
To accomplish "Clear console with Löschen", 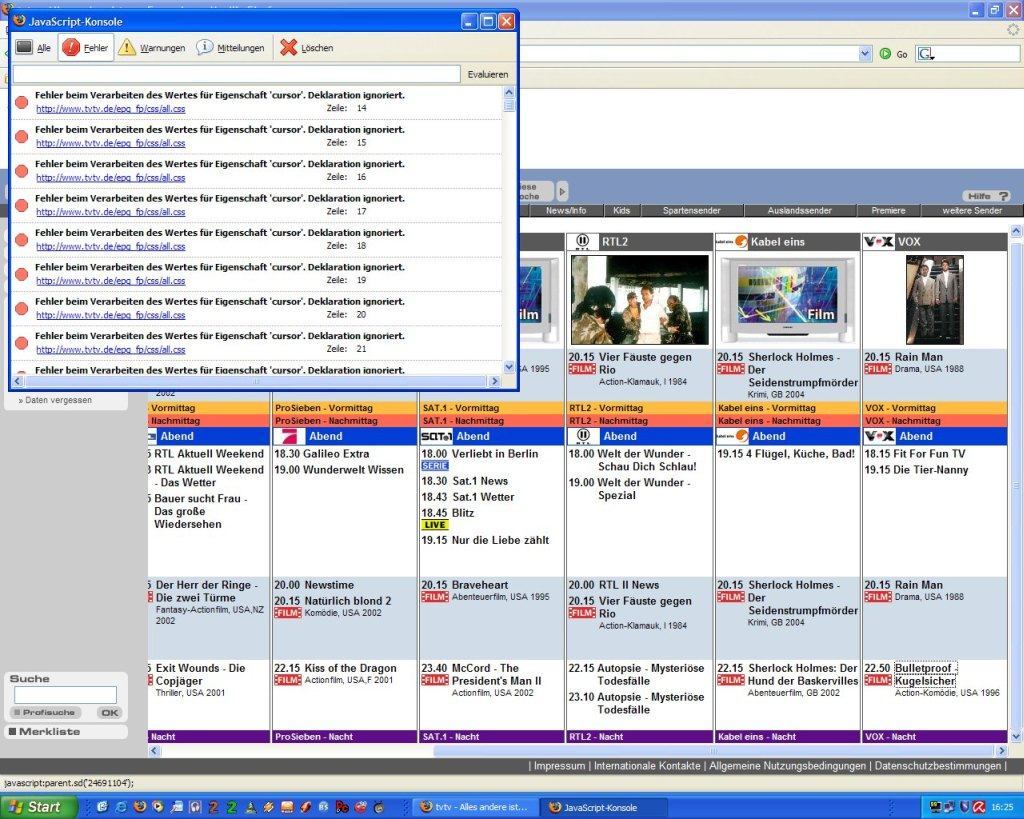I will [x=307, y=48].
